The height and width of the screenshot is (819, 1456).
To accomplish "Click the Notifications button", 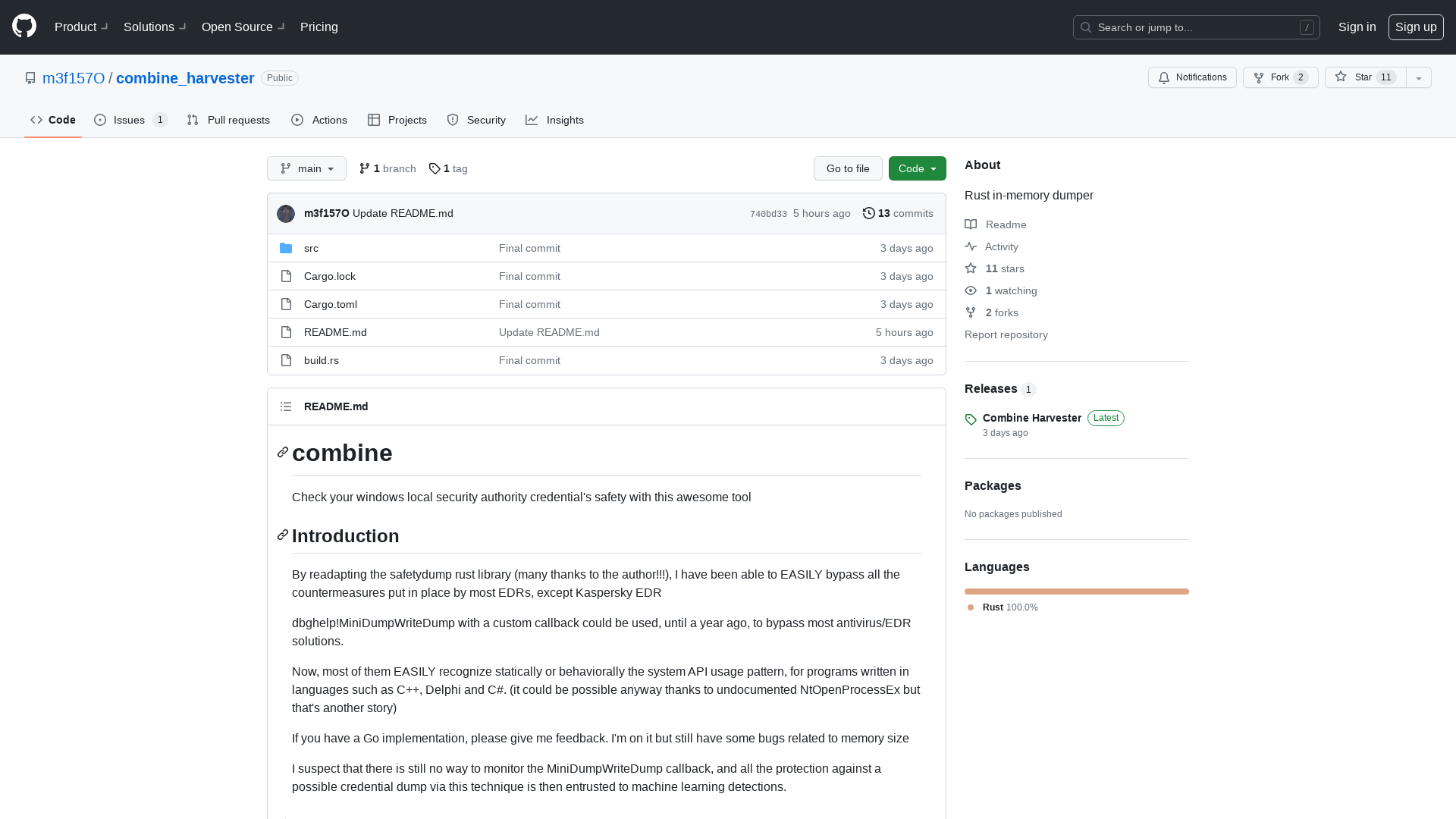I will 1192,77.
